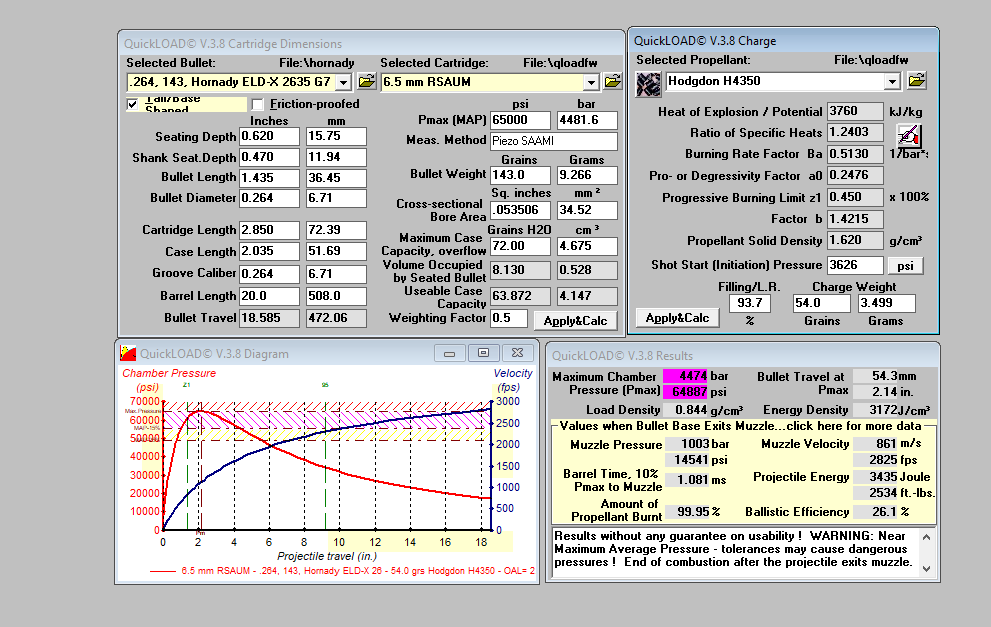Click the Bullet Travel 18.585 inches field
The height and width of the screenshot is (627, 991).
pyautogui.click(x=269, y=318)
